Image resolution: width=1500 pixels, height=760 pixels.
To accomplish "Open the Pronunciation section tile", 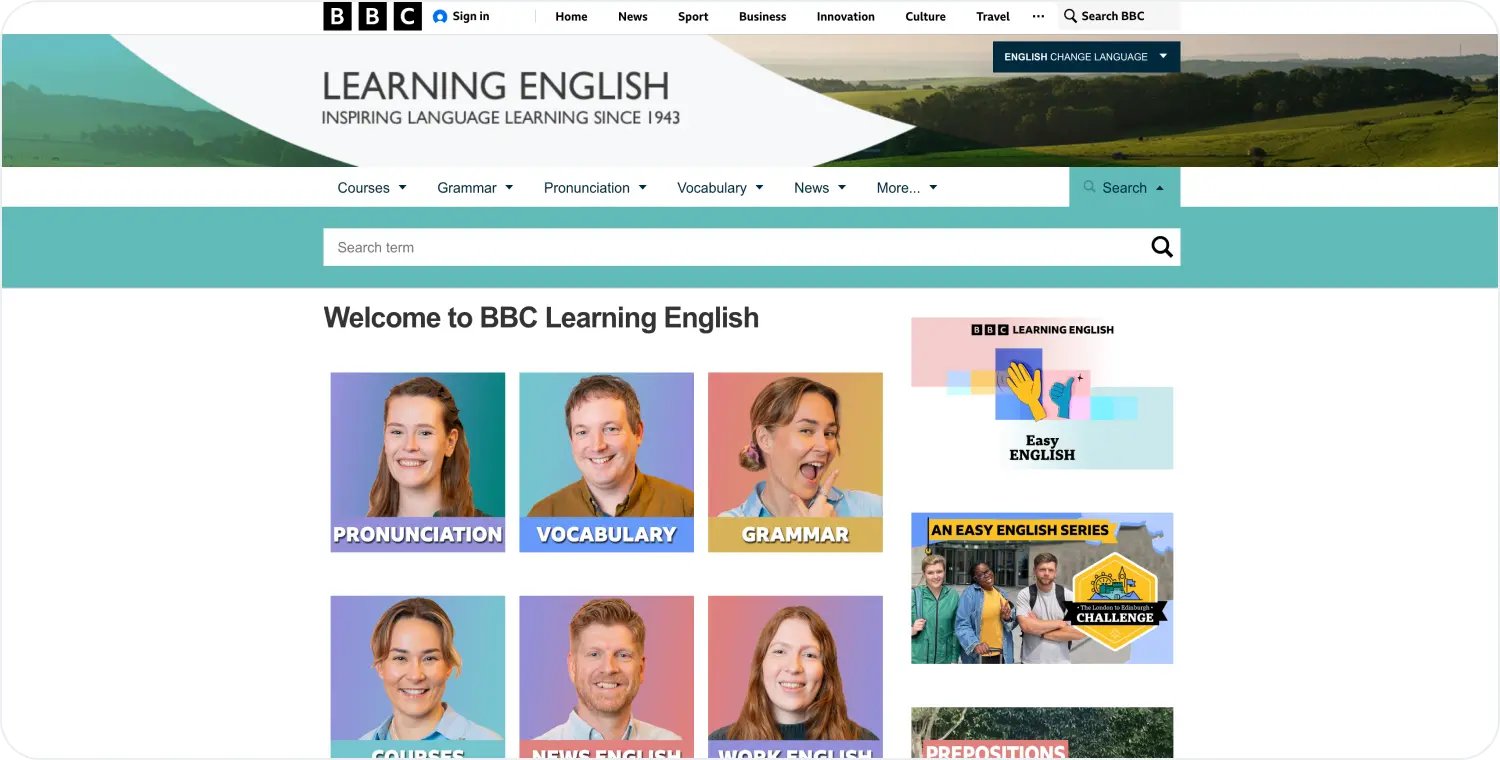I will (x=417, y=461).
